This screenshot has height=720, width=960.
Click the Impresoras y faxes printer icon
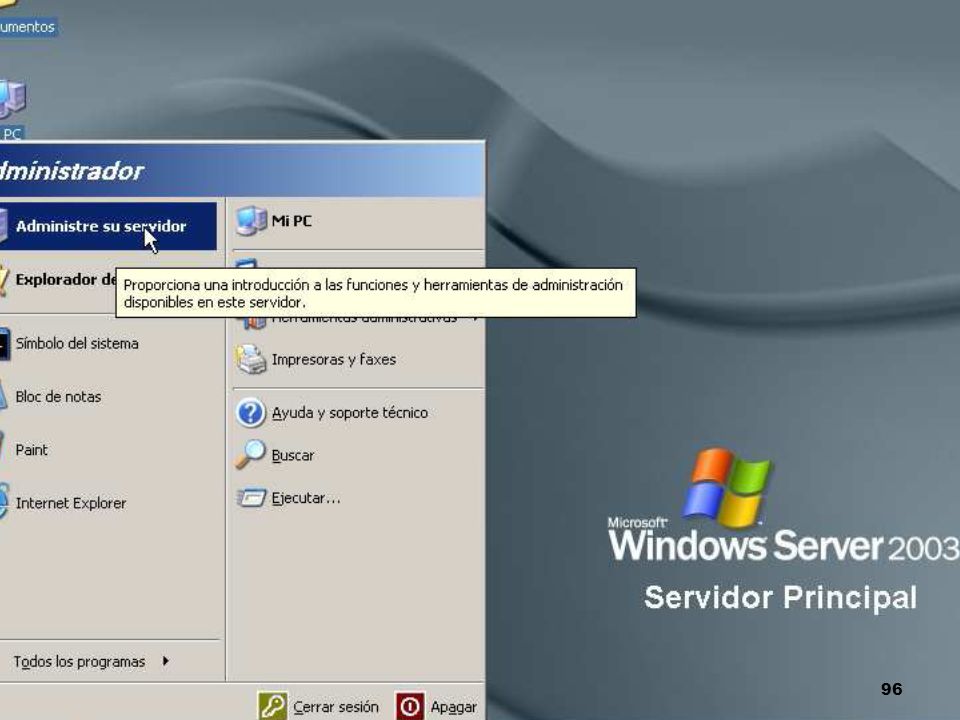(251, 359)
